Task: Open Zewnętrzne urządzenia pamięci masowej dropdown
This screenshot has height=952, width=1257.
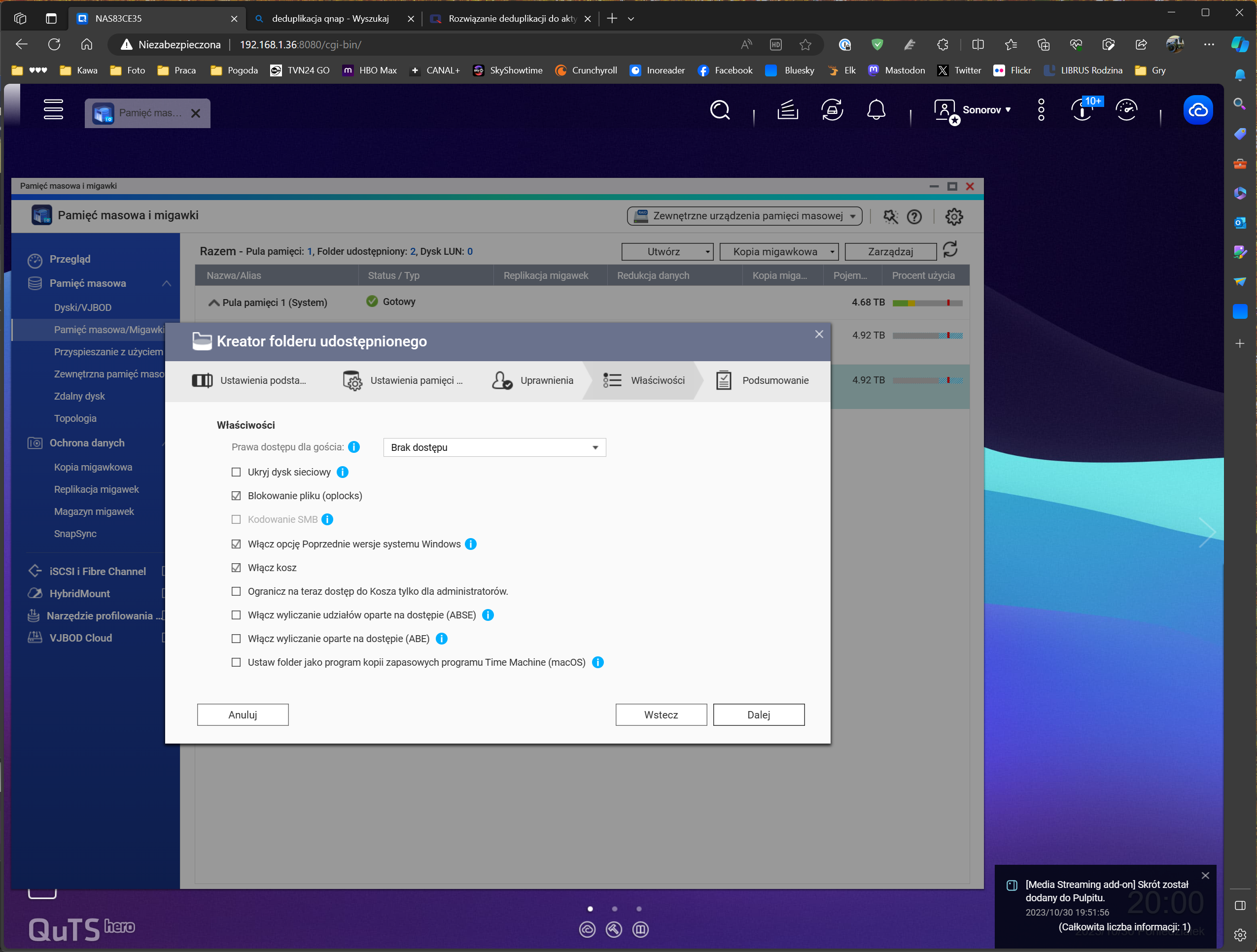Action: click(x=745, y=216)
